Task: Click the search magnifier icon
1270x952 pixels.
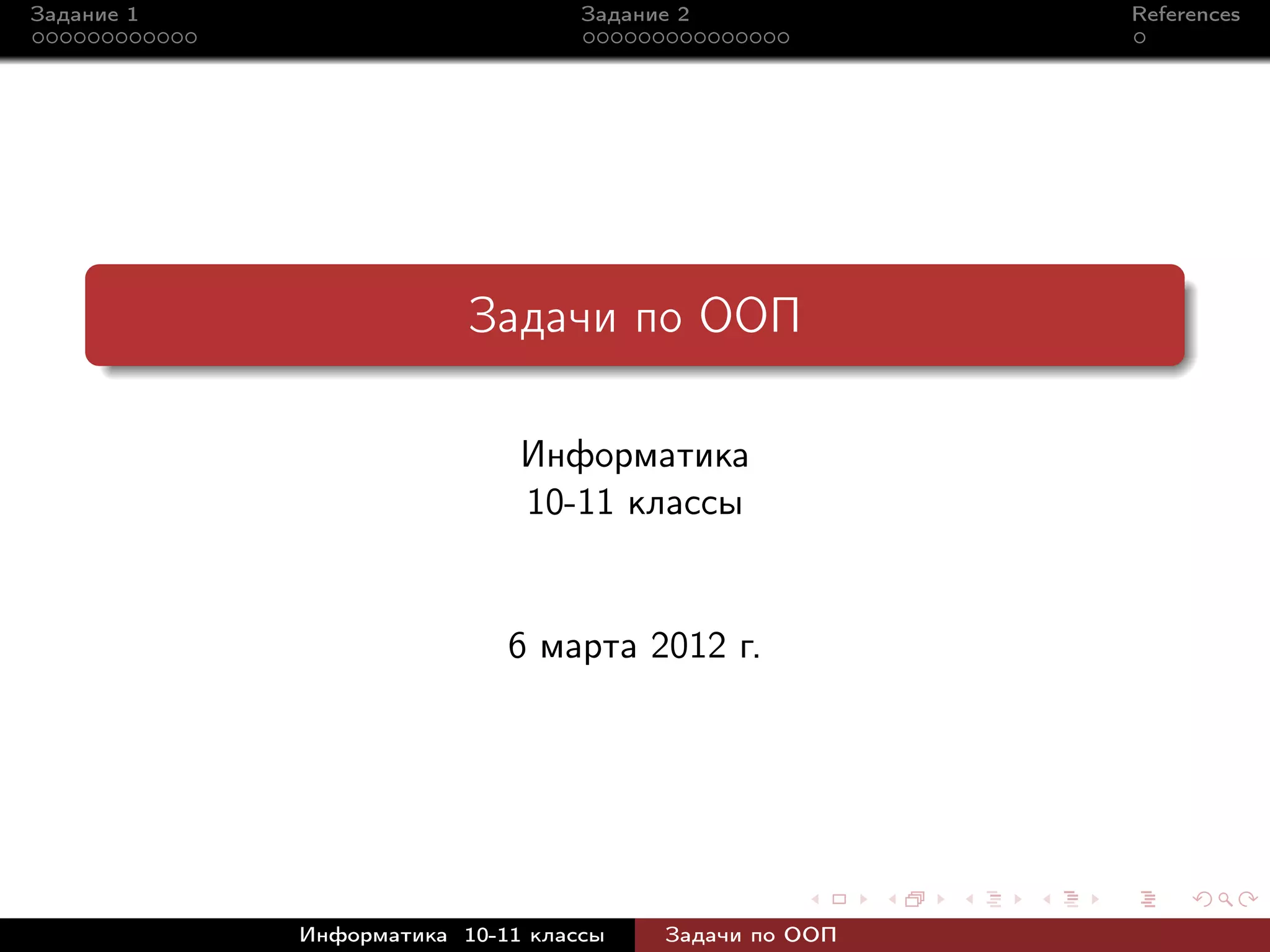Action: 1225,899
